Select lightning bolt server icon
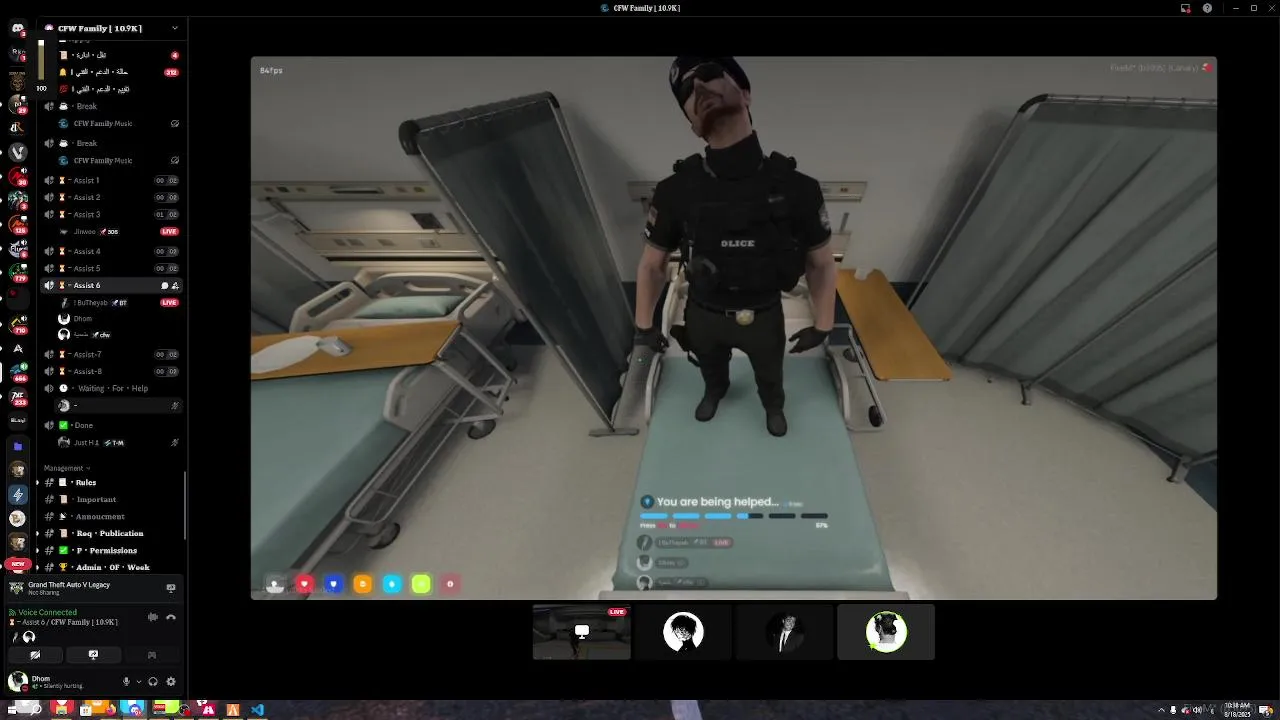The image size is (1280, 720). point(17,494)
